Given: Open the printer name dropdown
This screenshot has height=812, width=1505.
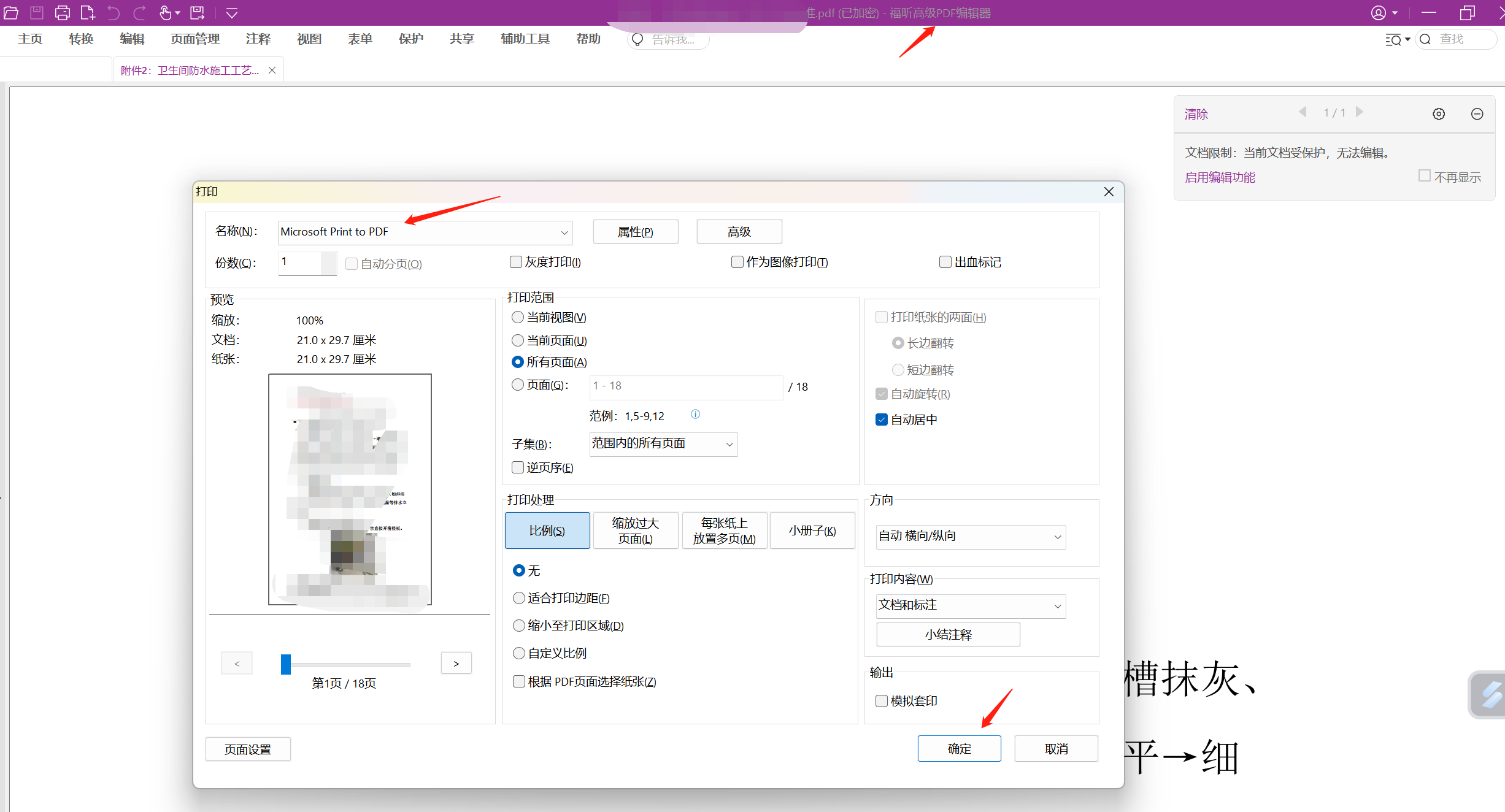Looking at the screenshot, I should [564, 232].
